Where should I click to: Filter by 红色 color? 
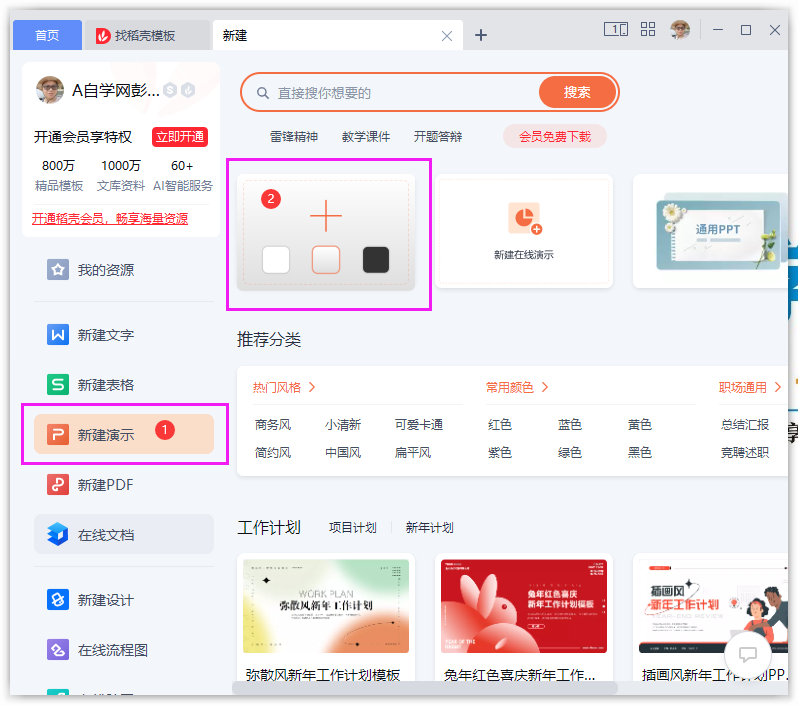[x=500, y=425]
